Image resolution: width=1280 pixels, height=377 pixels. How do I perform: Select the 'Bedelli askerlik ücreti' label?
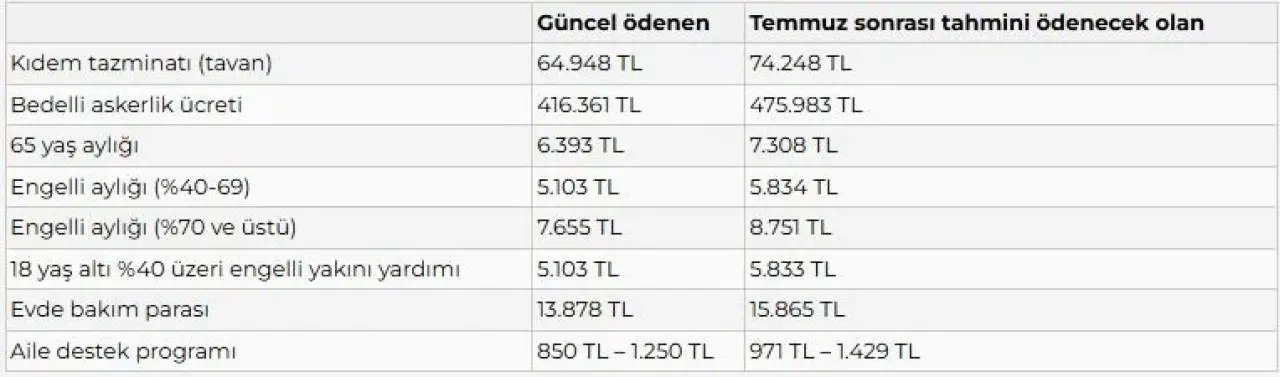126,104
